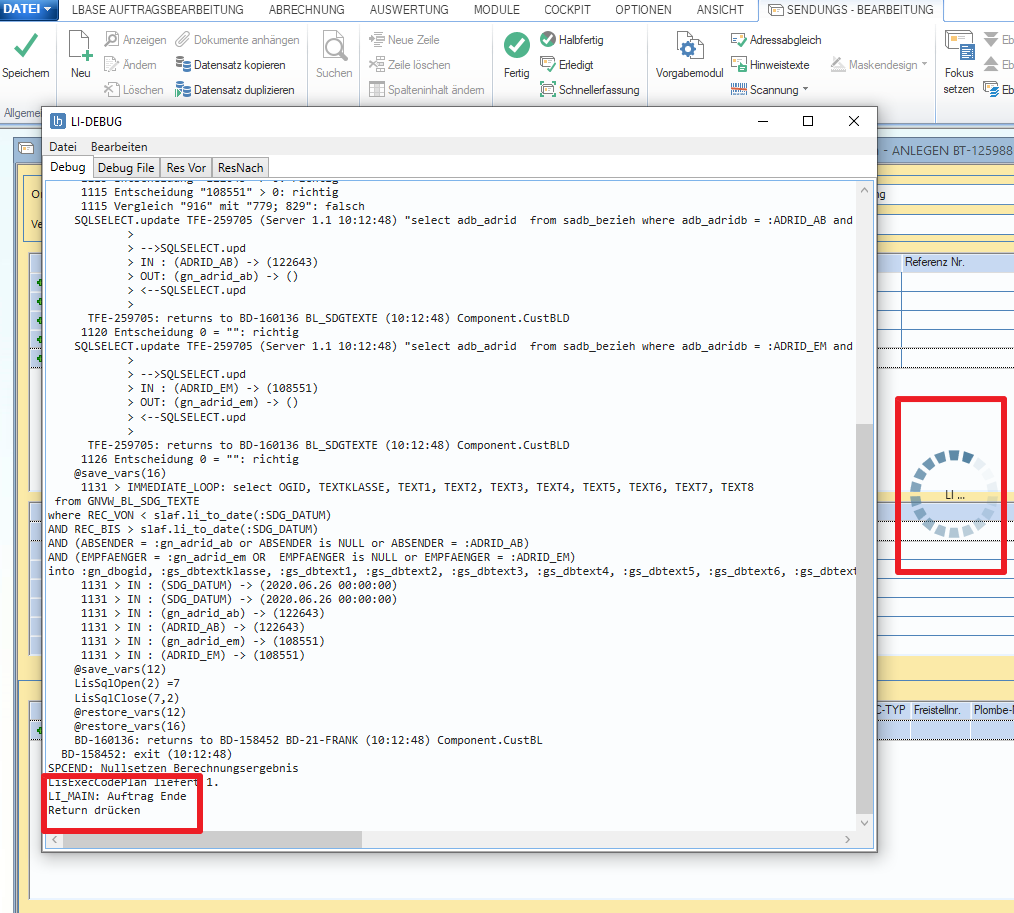Click 'LI_MAIN: Auftrag Ende' log line
The height and width of the screenshot is (913, 1014).
pyautogui.click(x=117, y=796)
